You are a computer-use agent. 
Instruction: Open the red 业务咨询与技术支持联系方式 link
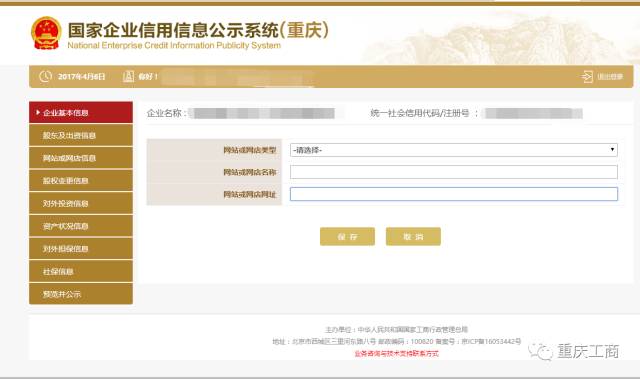[396, 354]
